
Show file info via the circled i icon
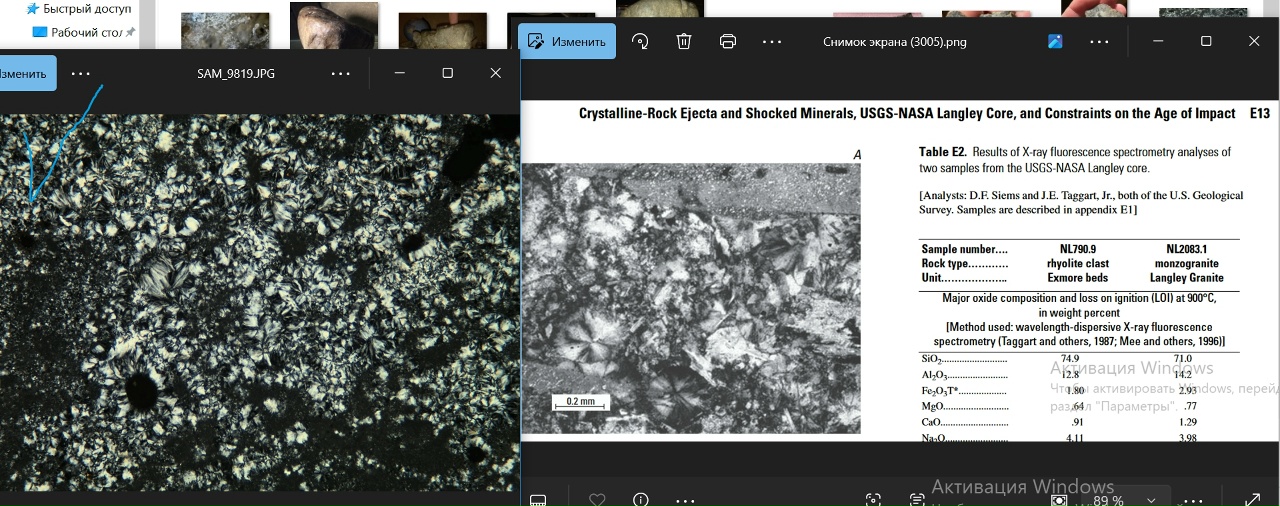pos(641,499)
